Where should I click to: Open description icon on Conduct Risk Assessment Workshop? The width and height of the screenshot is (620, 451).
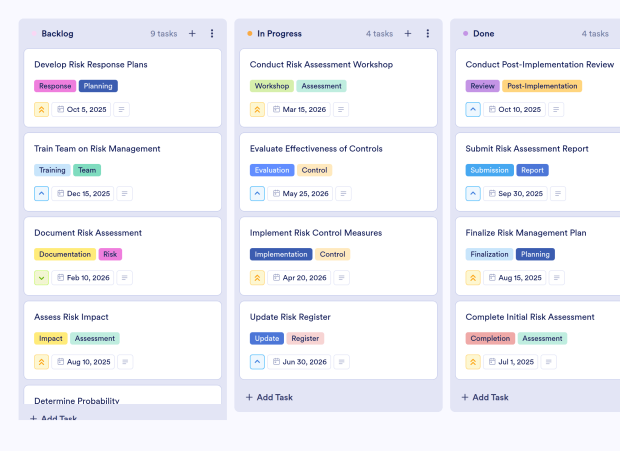pos(341,109)
